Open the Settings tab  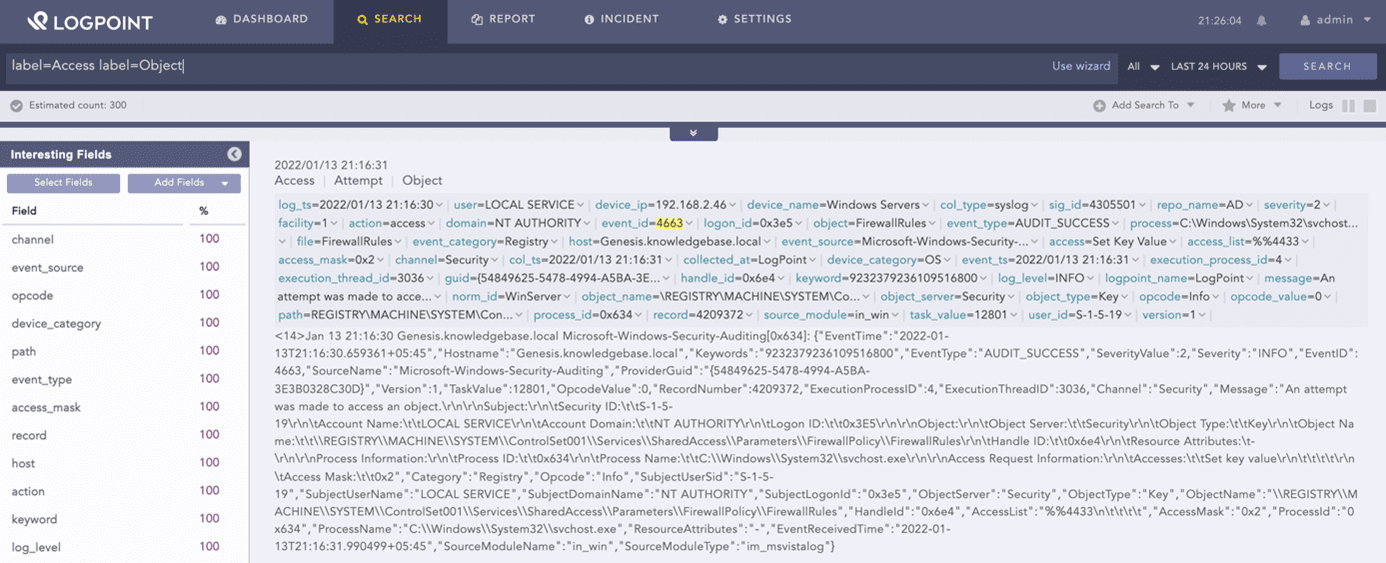tap(754, 19)
